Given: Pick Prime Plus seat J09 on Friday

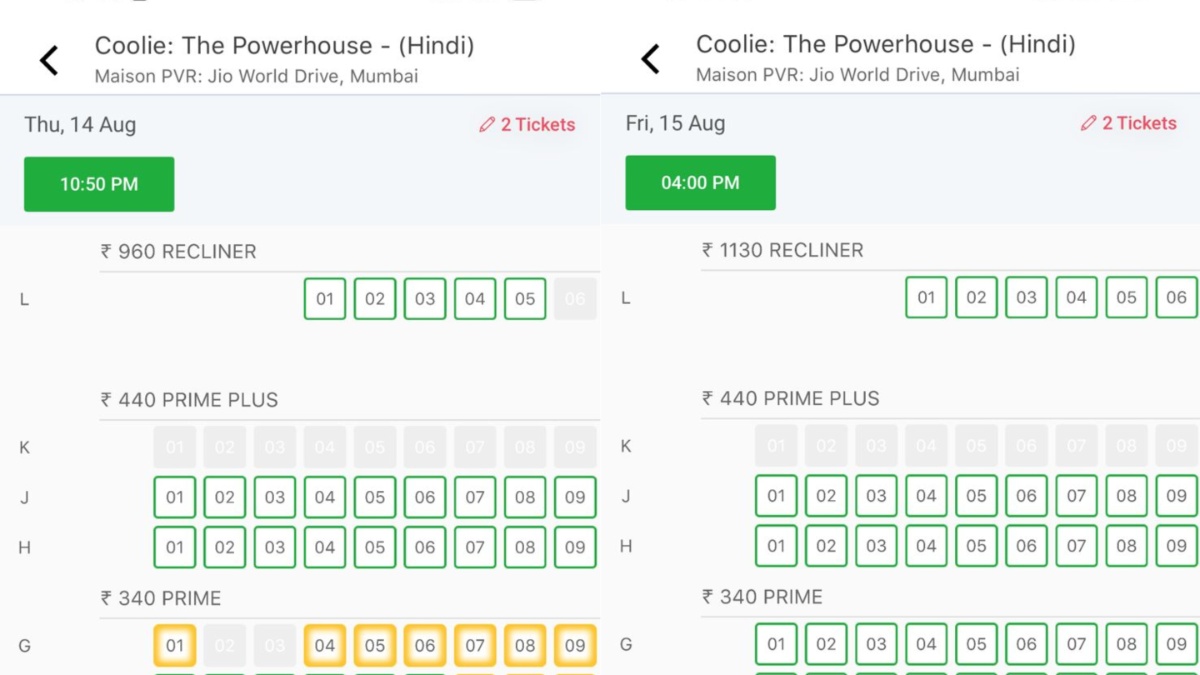Looking at the screenshot, I should 1177,496.
